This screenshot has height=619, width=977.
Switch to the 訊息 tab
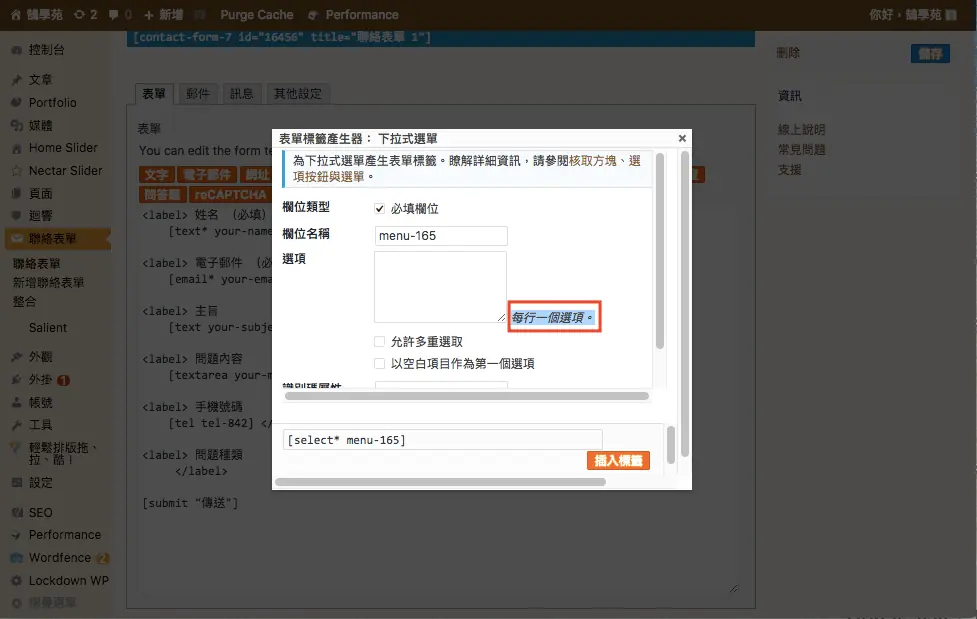[242, 94]
